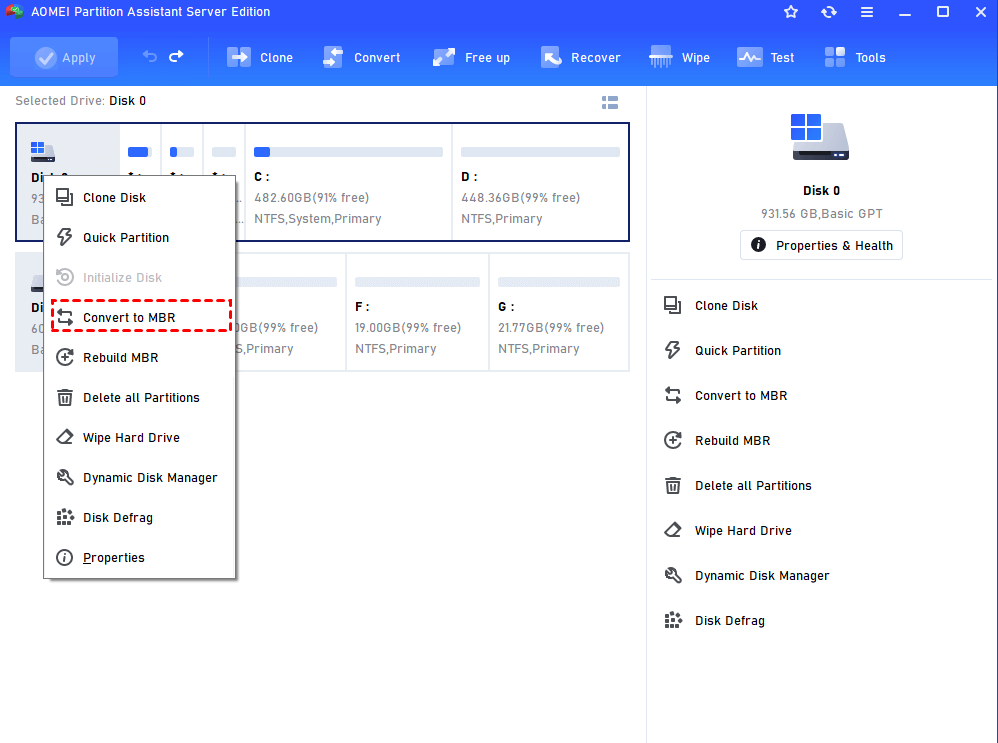Redo the pending operation
The width and height of the screenshot is (998, 743).
pyautogui.click(x=176, y=57)
